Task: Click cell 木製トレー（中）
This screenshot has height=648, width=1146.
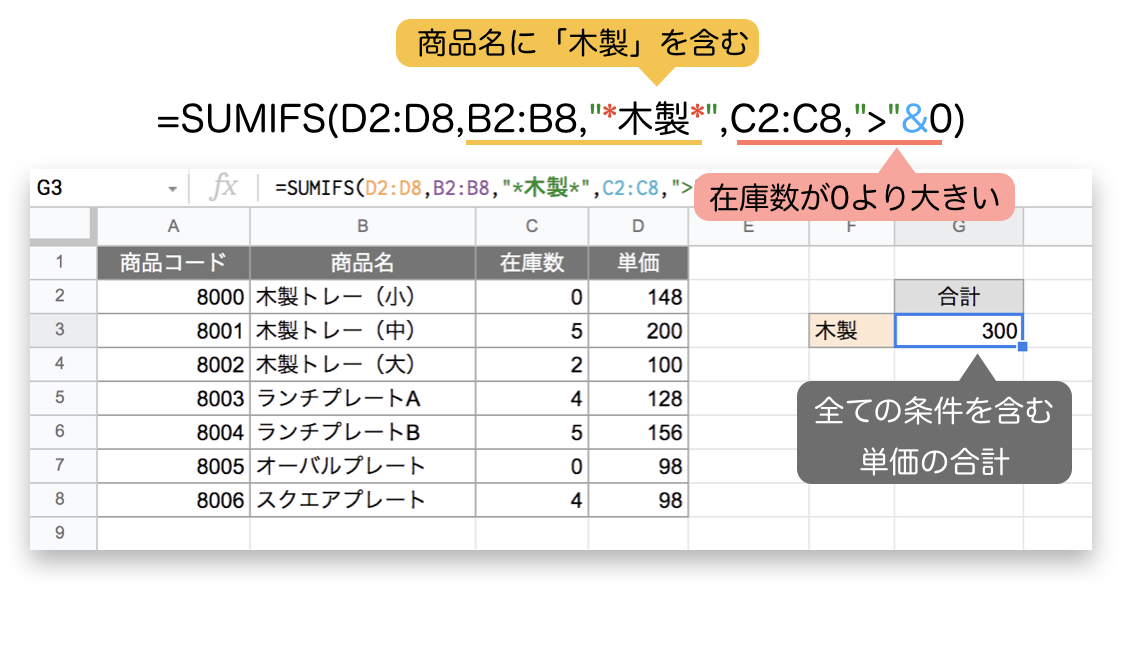Action: pos(363,330)
